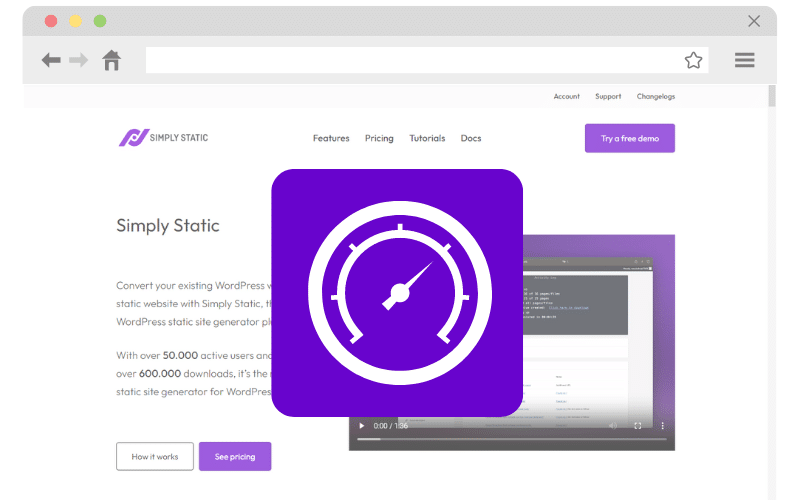Go forward with the browser forward arrow
795x500 pixels.
[79, 60]
